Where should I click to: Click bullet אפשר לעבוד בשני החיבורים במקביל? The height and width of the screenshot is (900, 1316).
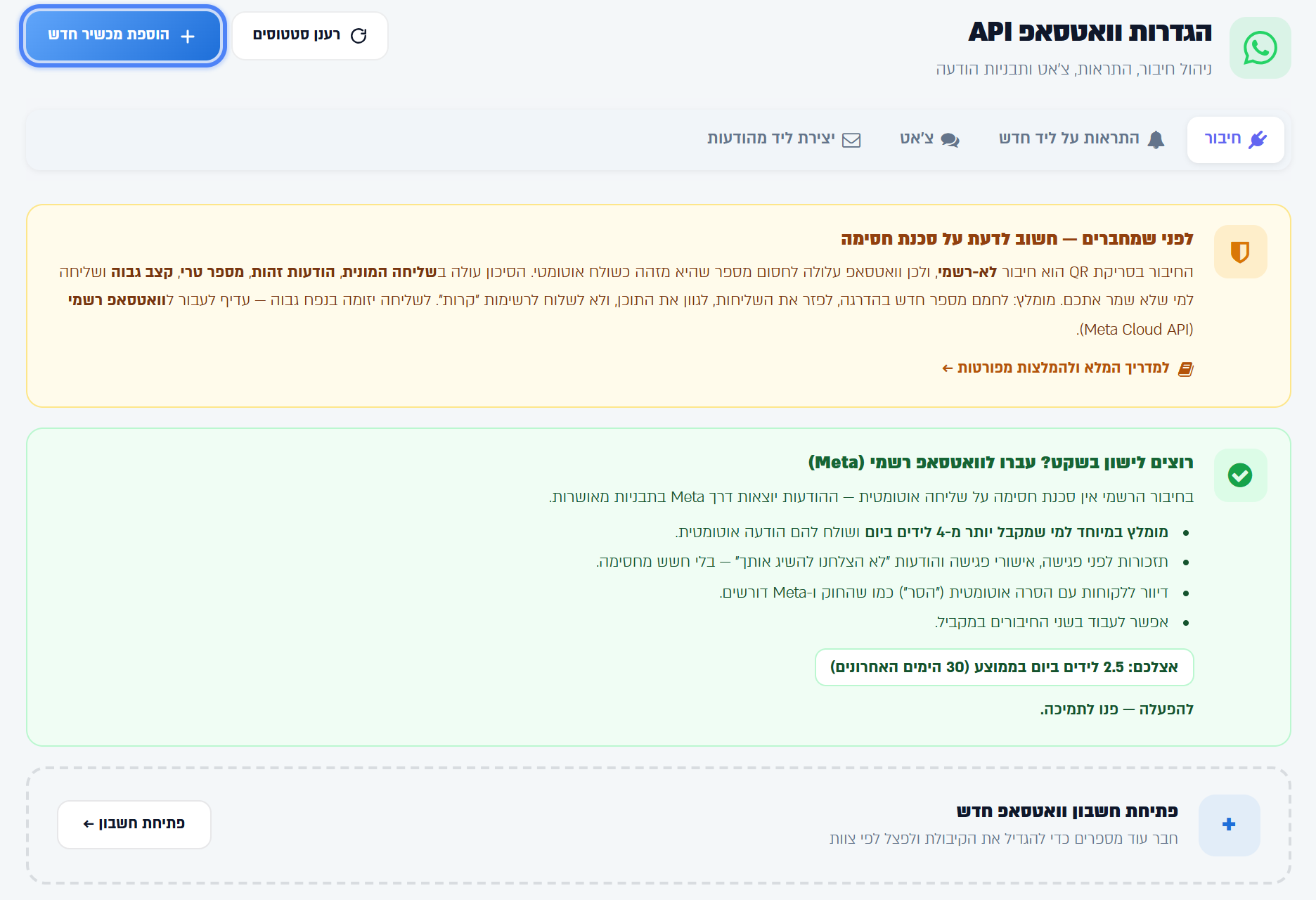(x=1052, y=622)
